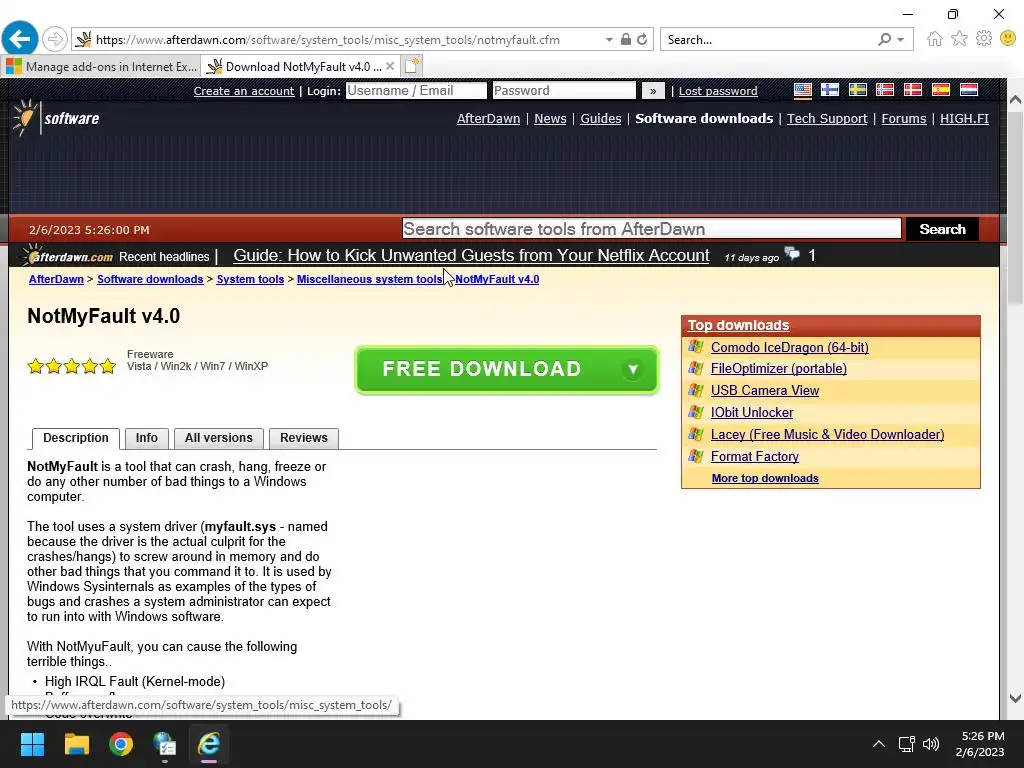Image resolution: width=1024 pixels, height=768 pixels.
Task: Close the Download NotMyFault v4.0 tab
Action: 390,66
